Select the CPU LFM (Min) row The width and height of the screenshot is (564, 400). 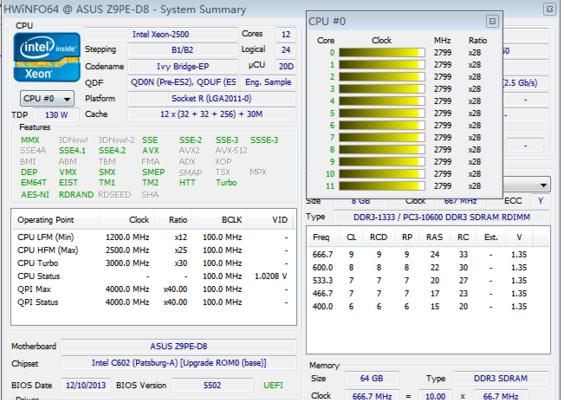click(153, 237)
